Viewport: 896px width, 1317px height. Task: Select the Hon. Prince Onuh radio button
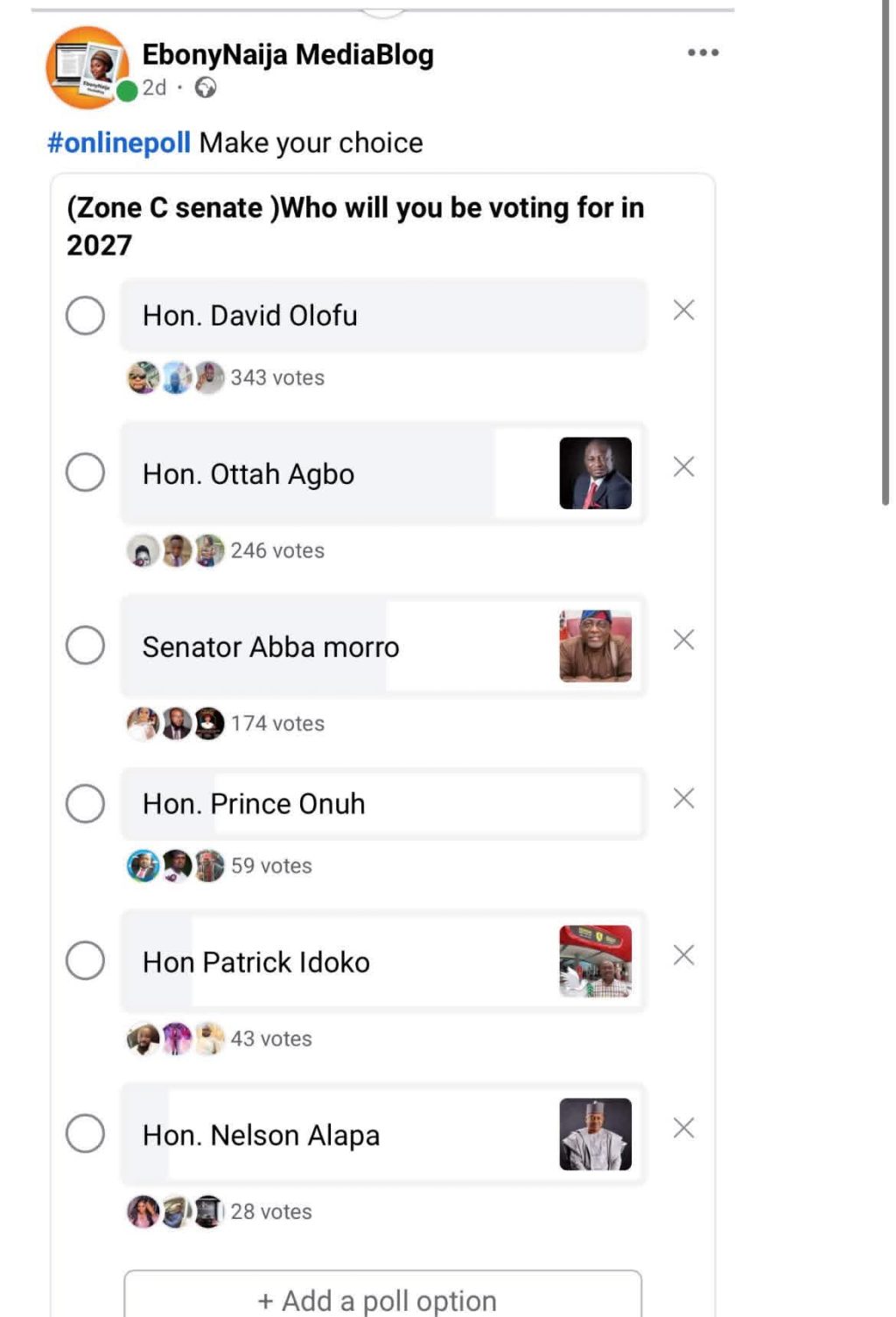(85, 803)
